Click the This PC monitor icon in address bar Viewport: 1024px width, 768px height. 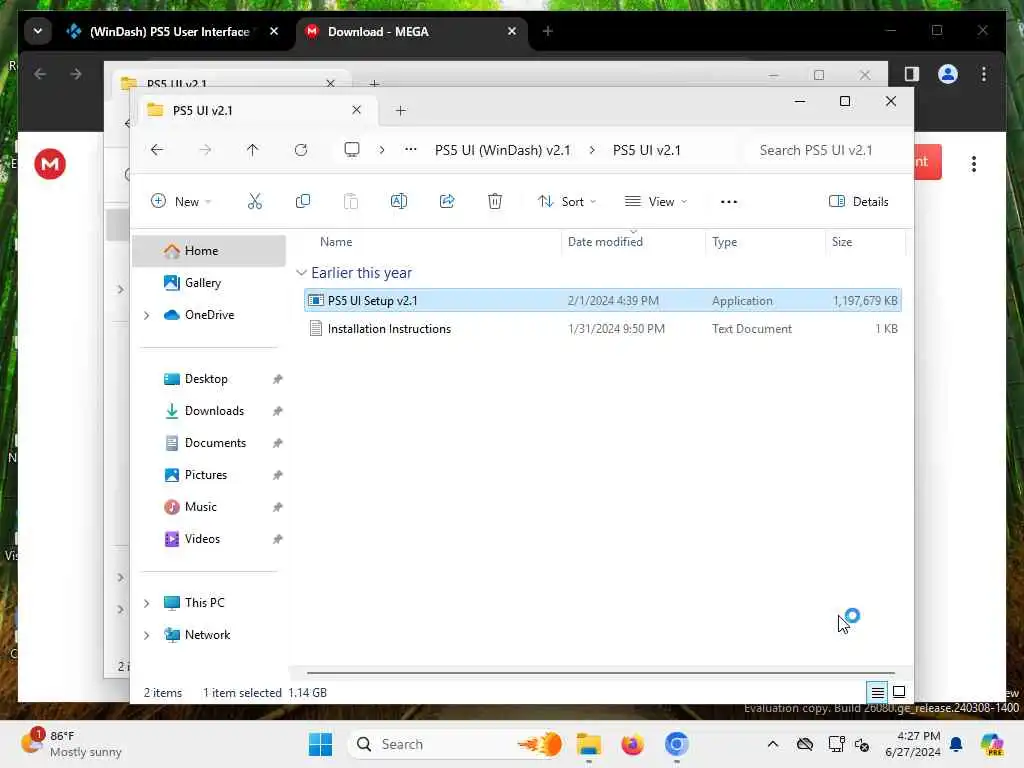(x=352, y=150)
